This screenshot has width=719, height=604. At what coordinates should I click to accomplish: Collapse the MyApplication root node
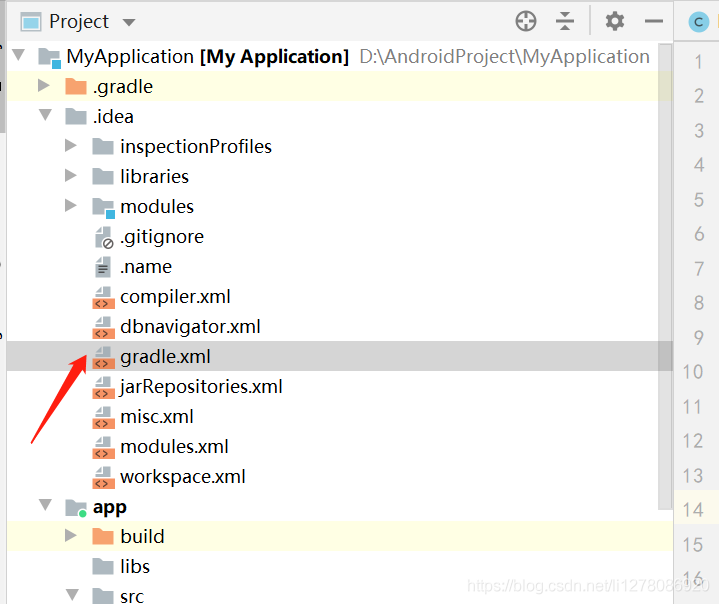(x=18, y=56)
